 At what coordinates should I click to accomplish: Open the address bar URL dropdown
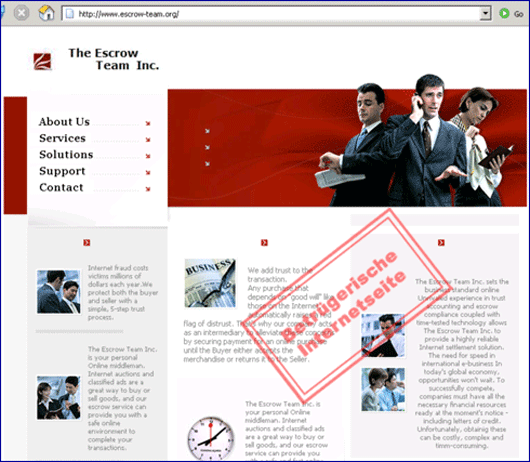(485, 14)
